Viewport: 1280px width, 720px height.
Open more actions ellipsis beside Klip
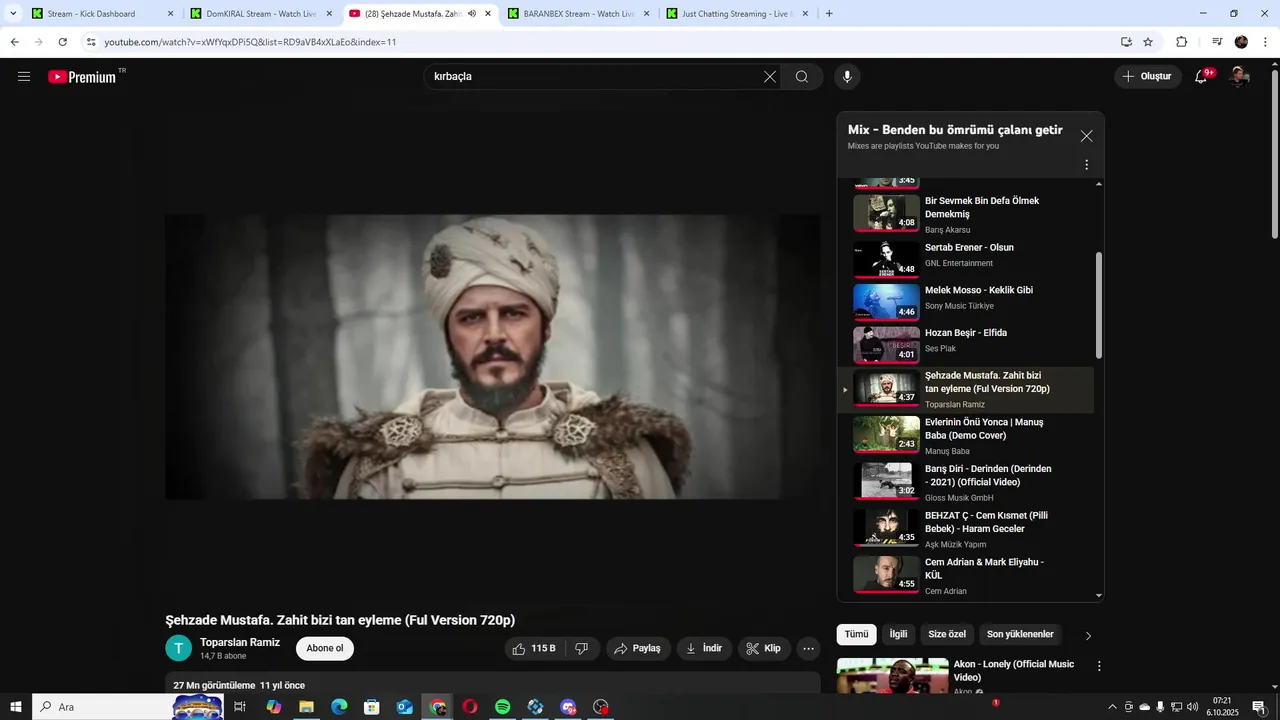pyautogui.click(x=809, y=649)
